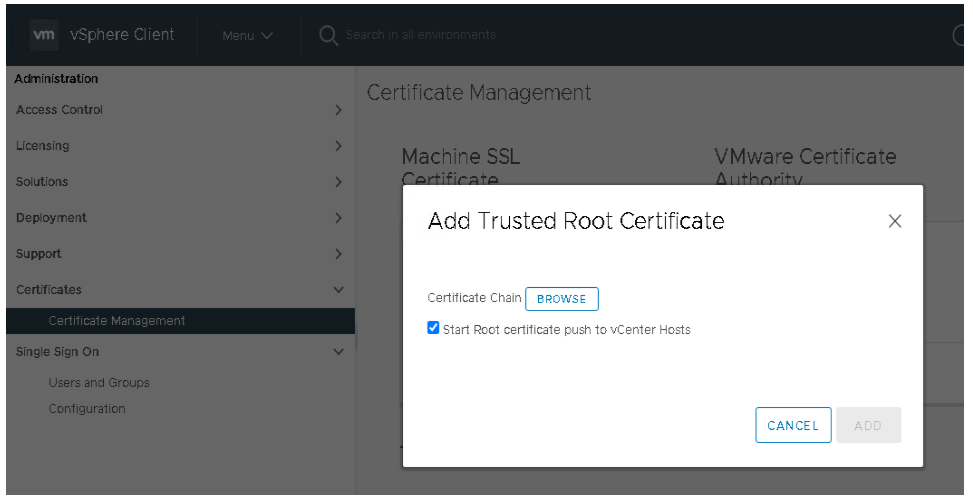Click the BROWSE button
The image size is (973, 503).
pyautogui.click(x=562, y=299)
